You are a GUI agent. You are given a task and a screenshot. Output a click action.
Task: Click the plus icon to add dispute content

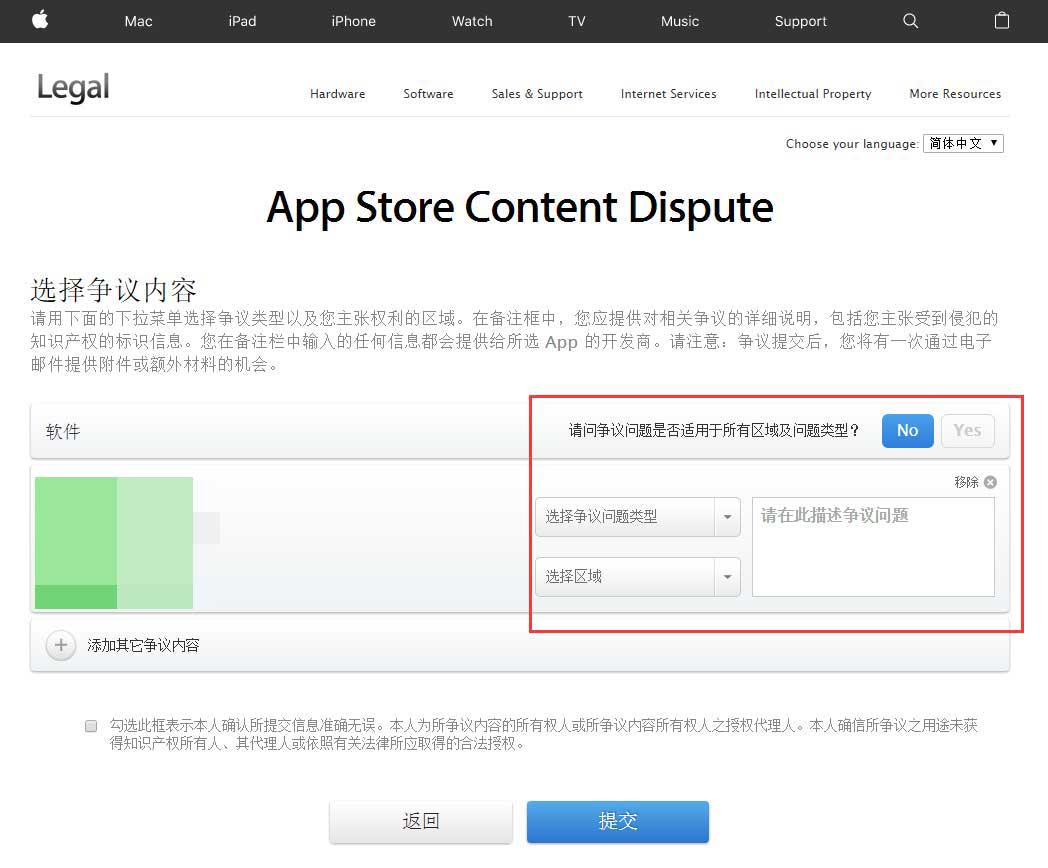coord(61,645)
